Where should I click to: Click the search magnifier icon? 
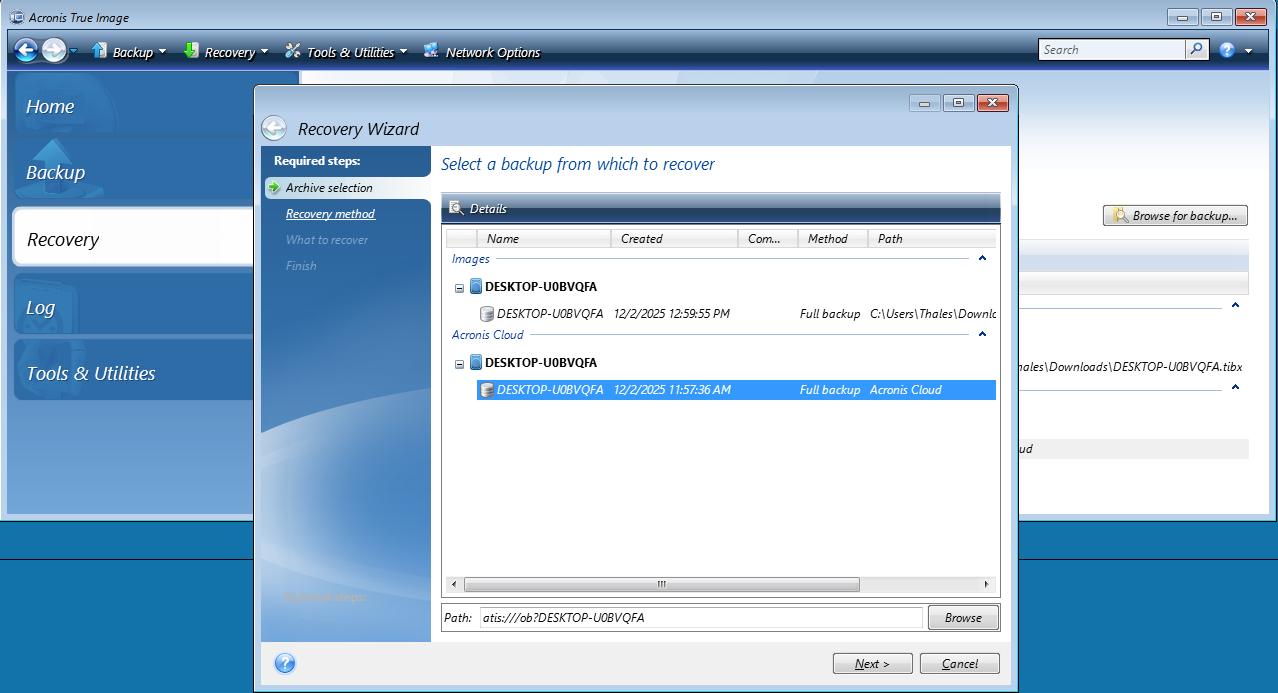click(1196, 48)
